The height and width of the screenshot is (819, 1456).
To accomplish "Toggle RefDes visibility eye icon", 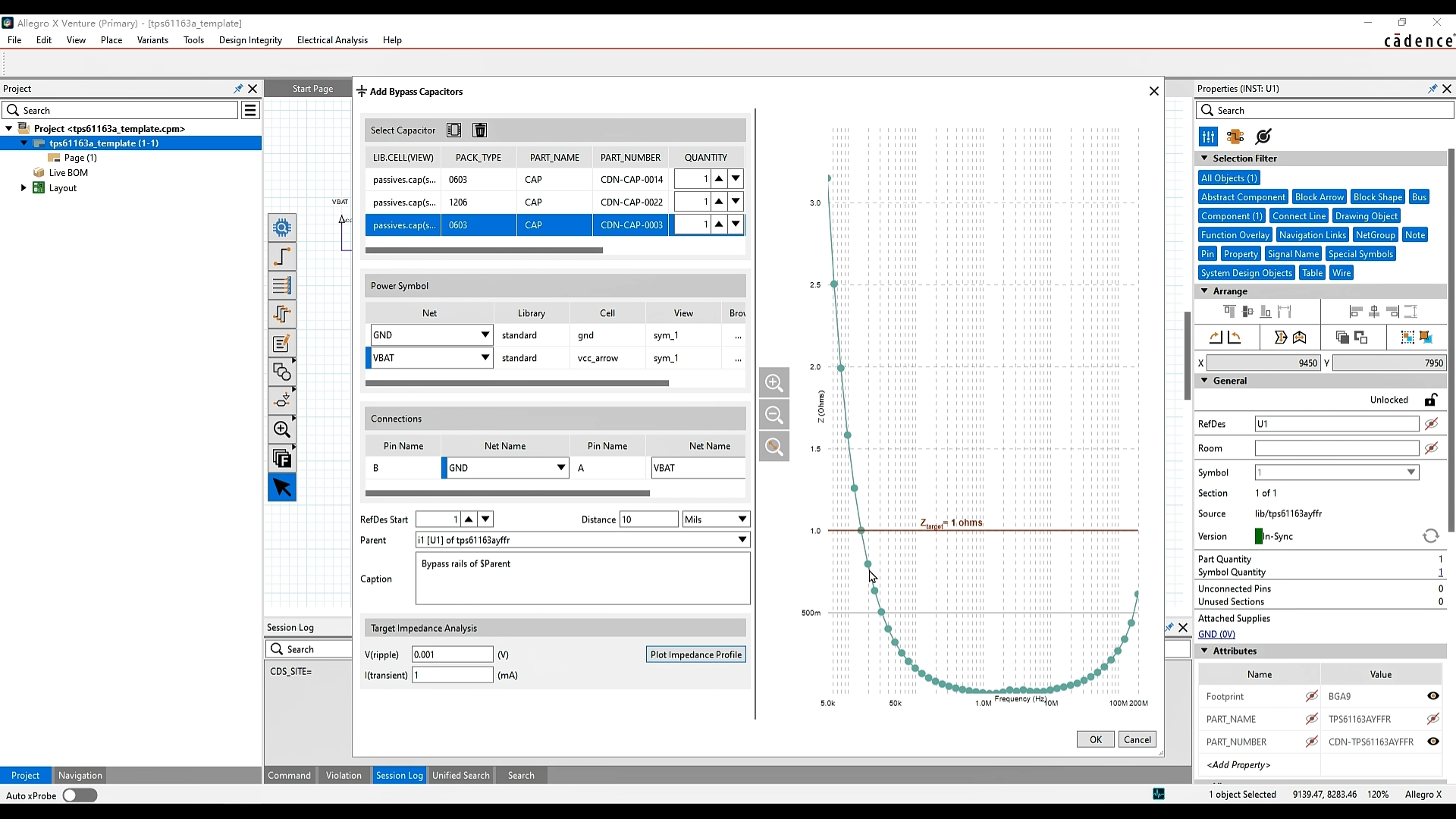I will (1431, 424).
